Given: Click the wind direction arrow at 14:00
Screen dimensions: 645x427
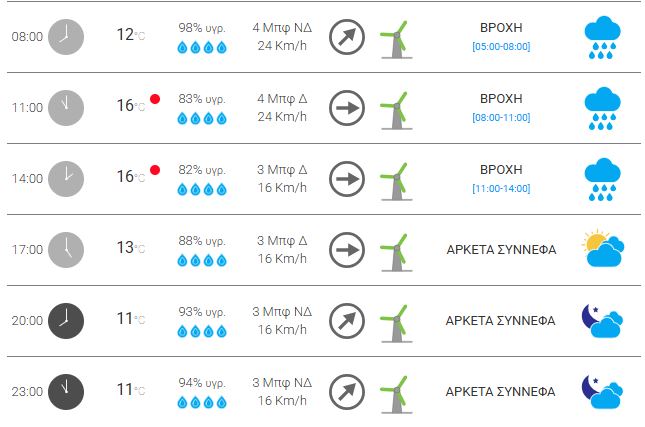Looking at the screenshot, I should pos(346,179).
